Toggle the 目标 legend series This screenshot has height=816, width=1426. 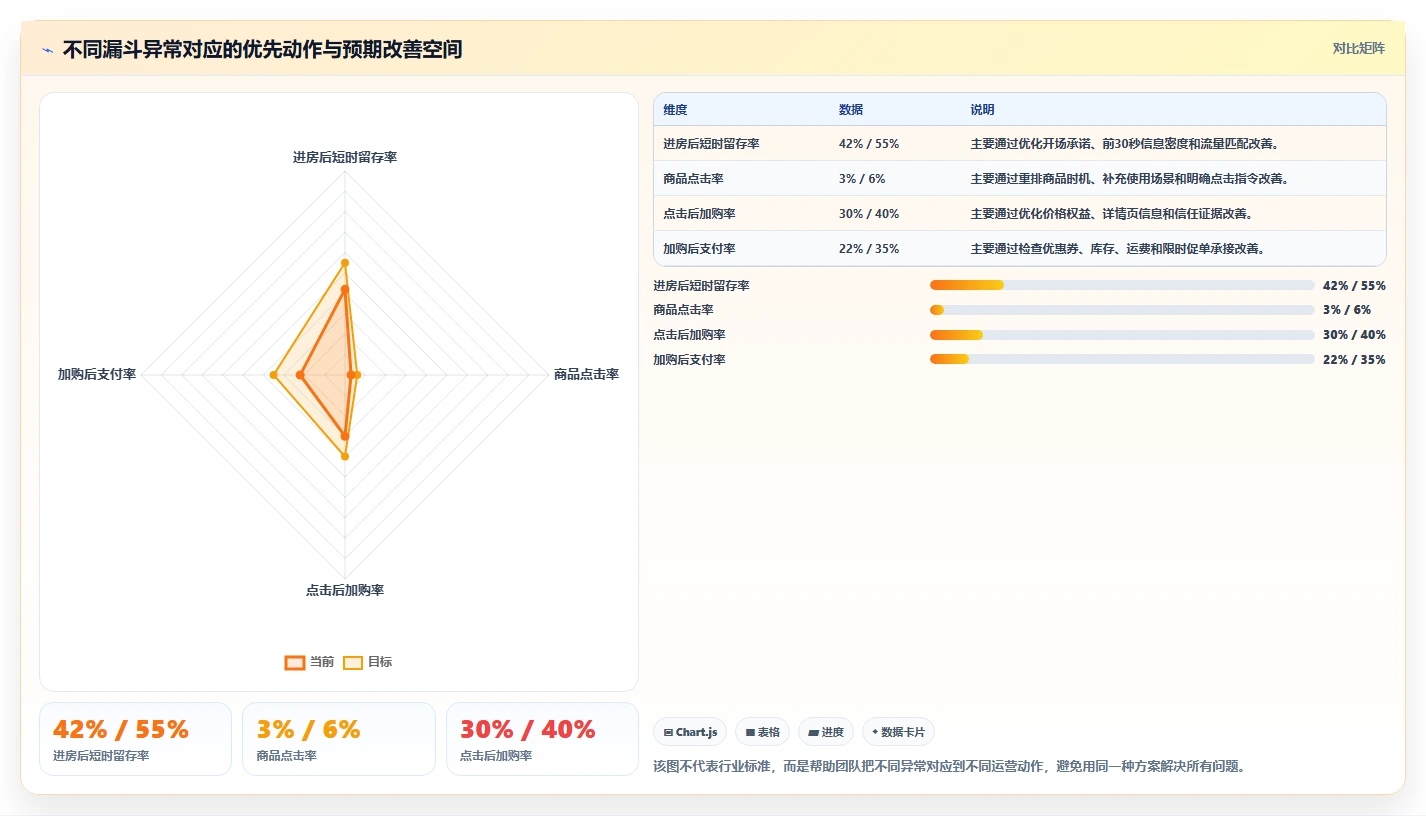[x=368, y=662]
